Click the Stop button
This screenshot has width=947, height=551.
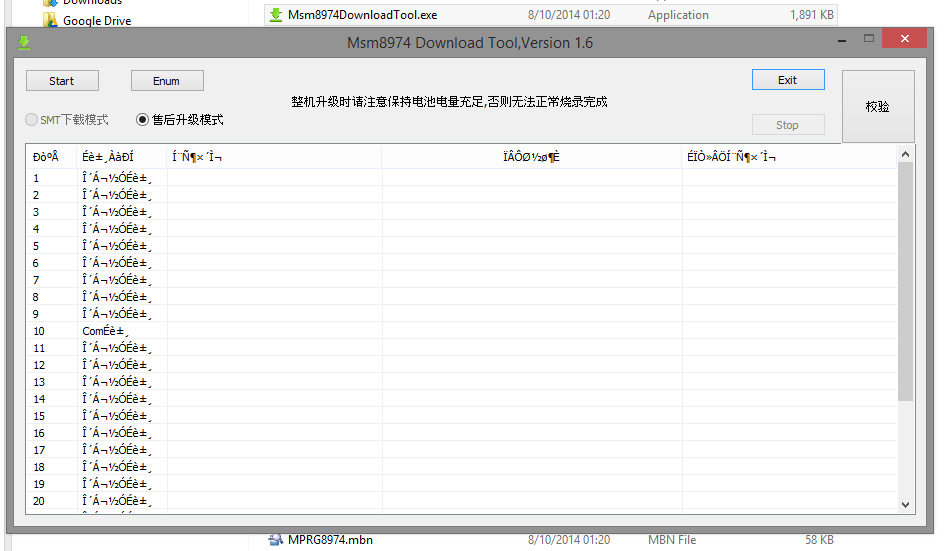pos(788,125)
